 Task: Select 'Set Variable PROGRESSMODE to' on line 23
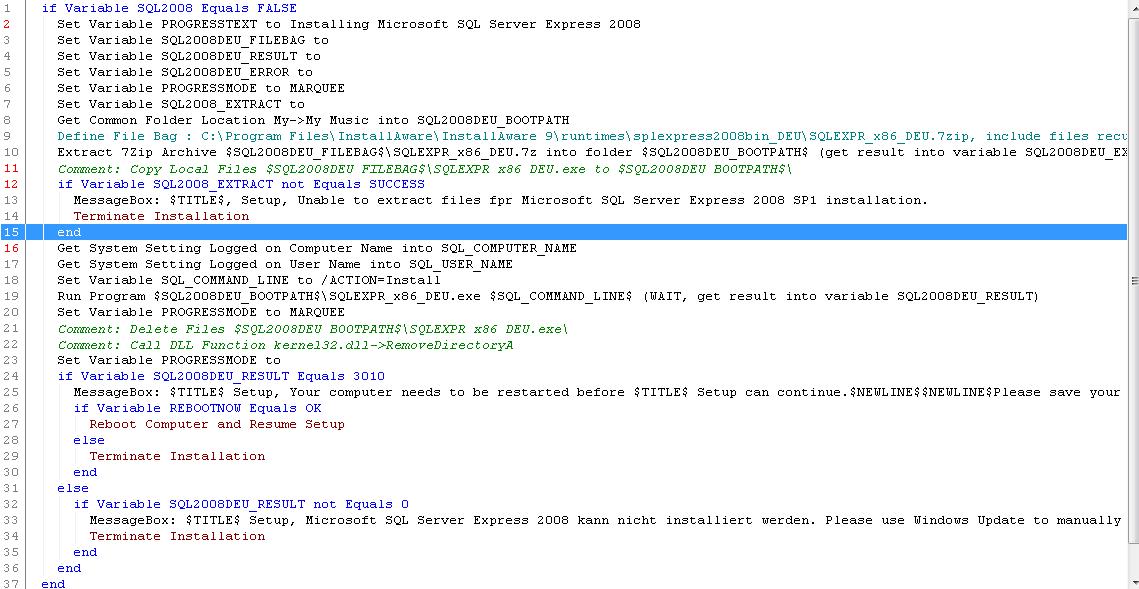[169, 360]
